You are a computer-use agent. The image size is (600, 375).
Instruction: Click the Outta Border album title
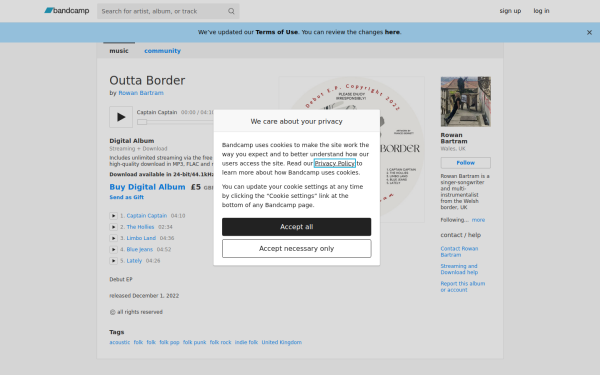coord(147,80)
